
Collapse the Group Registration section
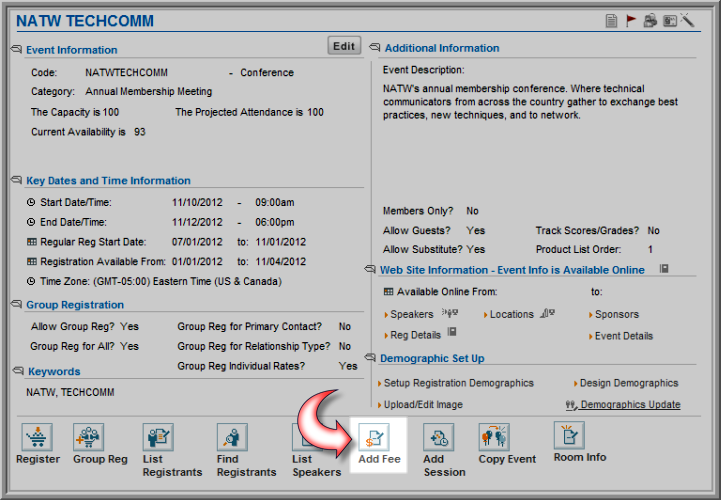16,304
